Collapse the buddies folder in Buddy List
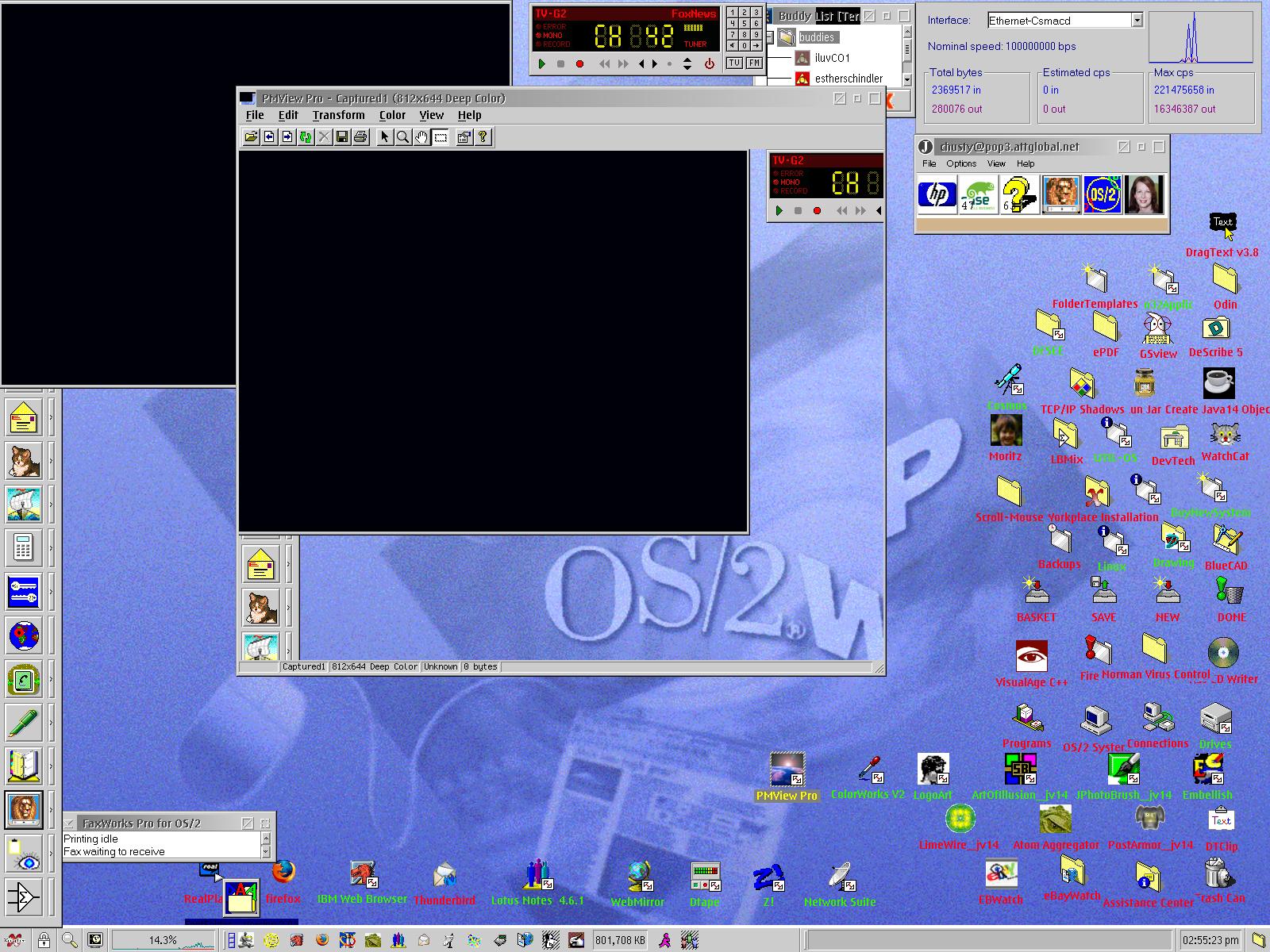 pyautogui.click(x=769, y=37)
